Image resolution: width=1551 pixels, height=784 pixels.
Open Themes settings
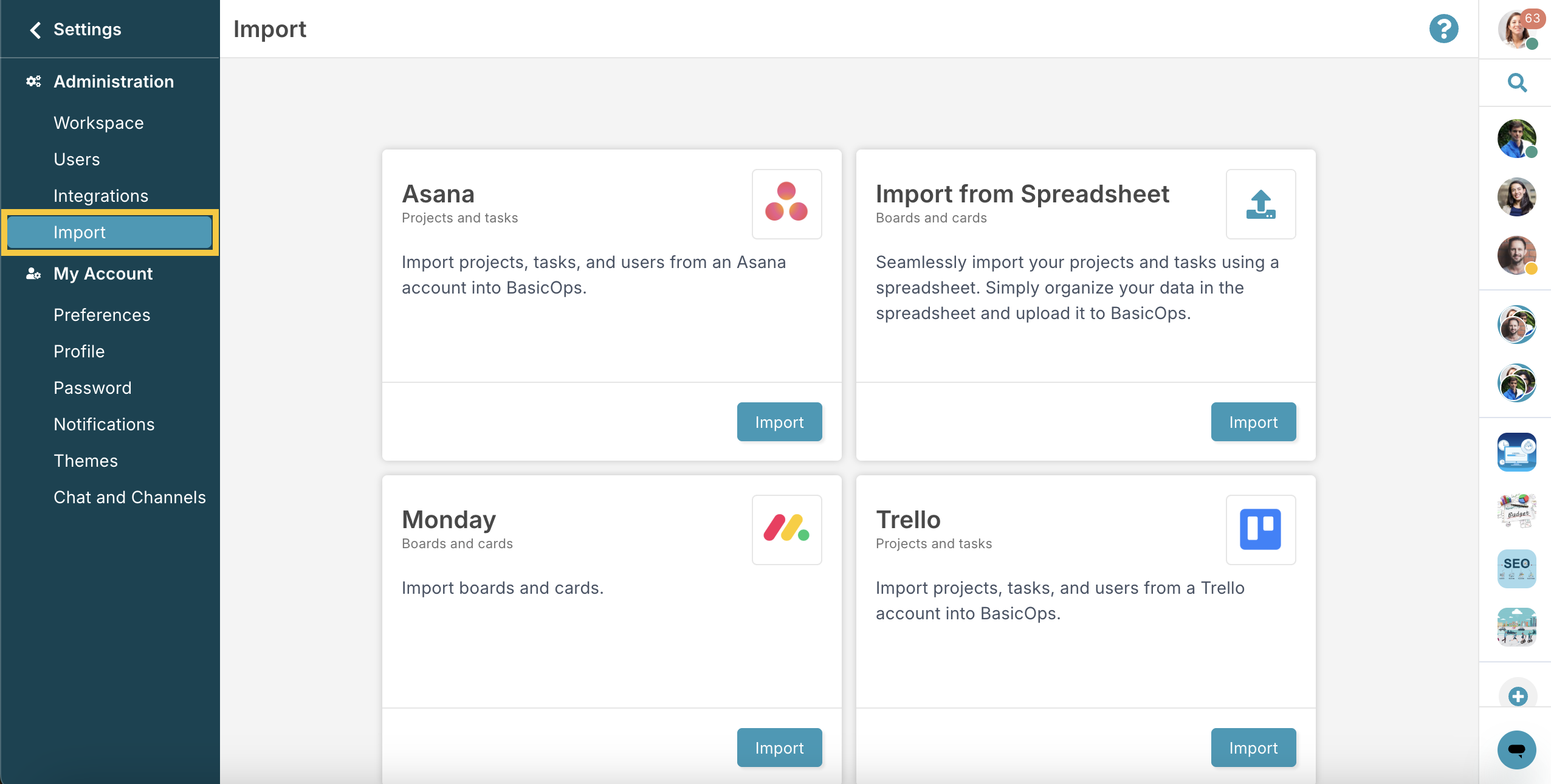tap(86, 461)
